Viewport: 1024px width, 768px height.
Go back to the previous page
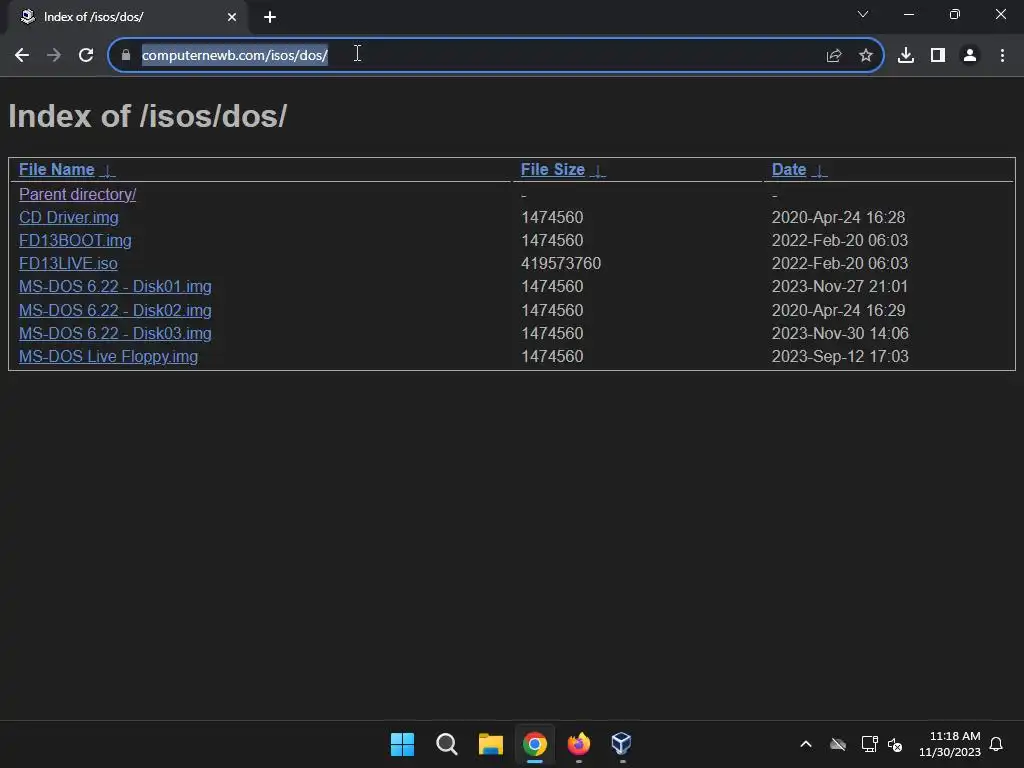22,56
